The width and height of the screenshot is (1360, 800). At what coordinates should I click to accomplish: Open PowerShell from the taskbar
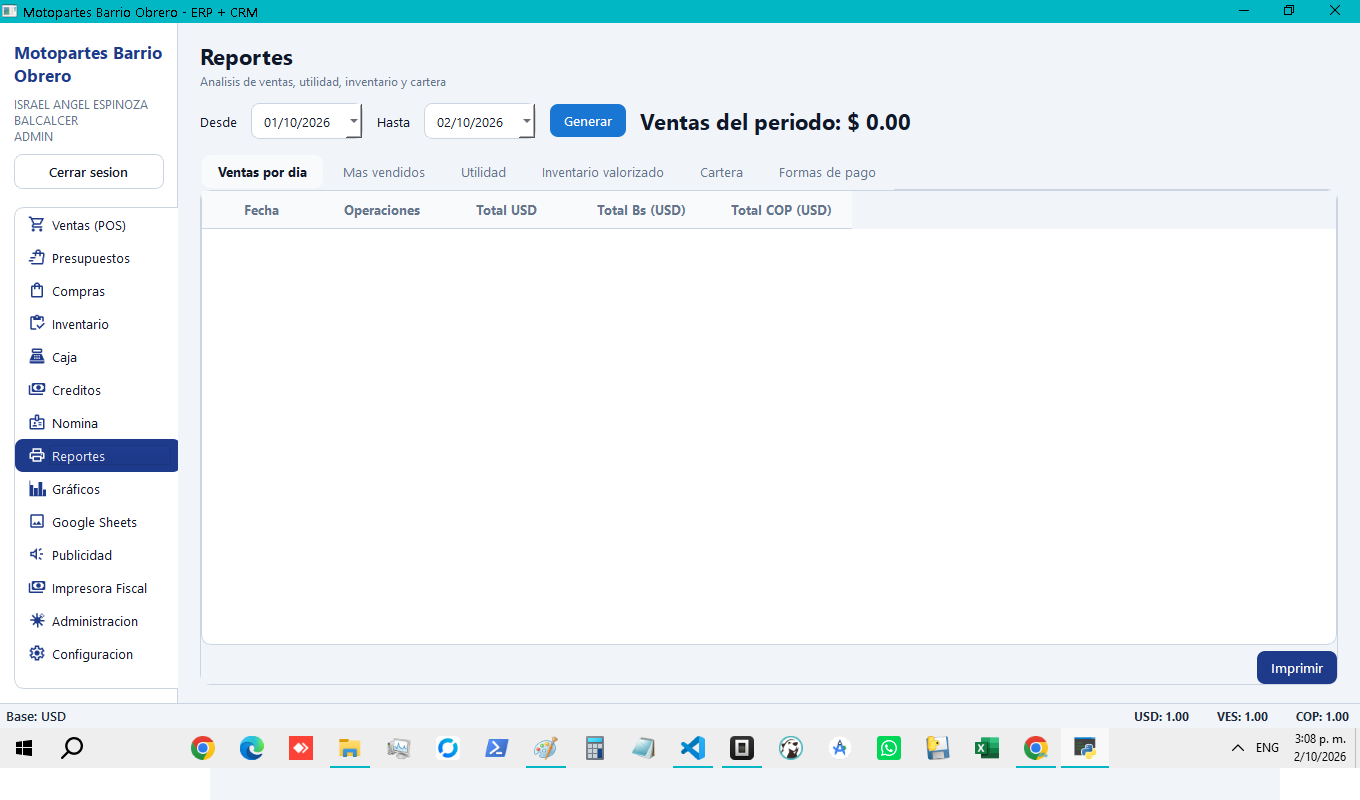(497, 748)
